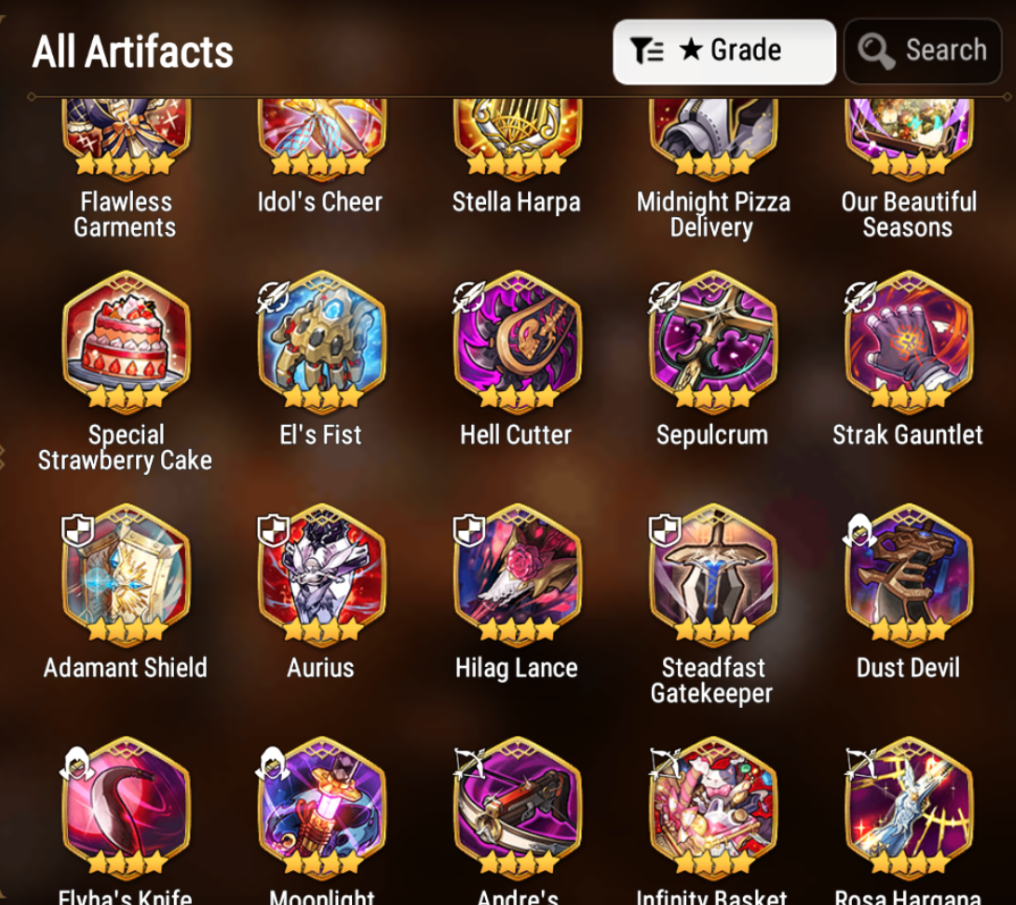Select the Special Strawberry Cake artifact
Image resolution: width=1016 pixels, height=905 pixels.
point(126,343)
